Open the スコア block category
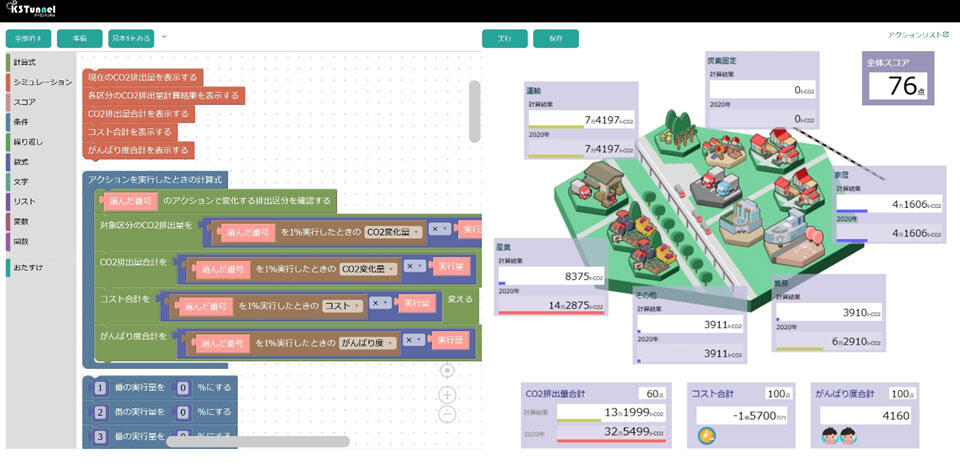This screenshot has width=960, height=468. [24, 102]
